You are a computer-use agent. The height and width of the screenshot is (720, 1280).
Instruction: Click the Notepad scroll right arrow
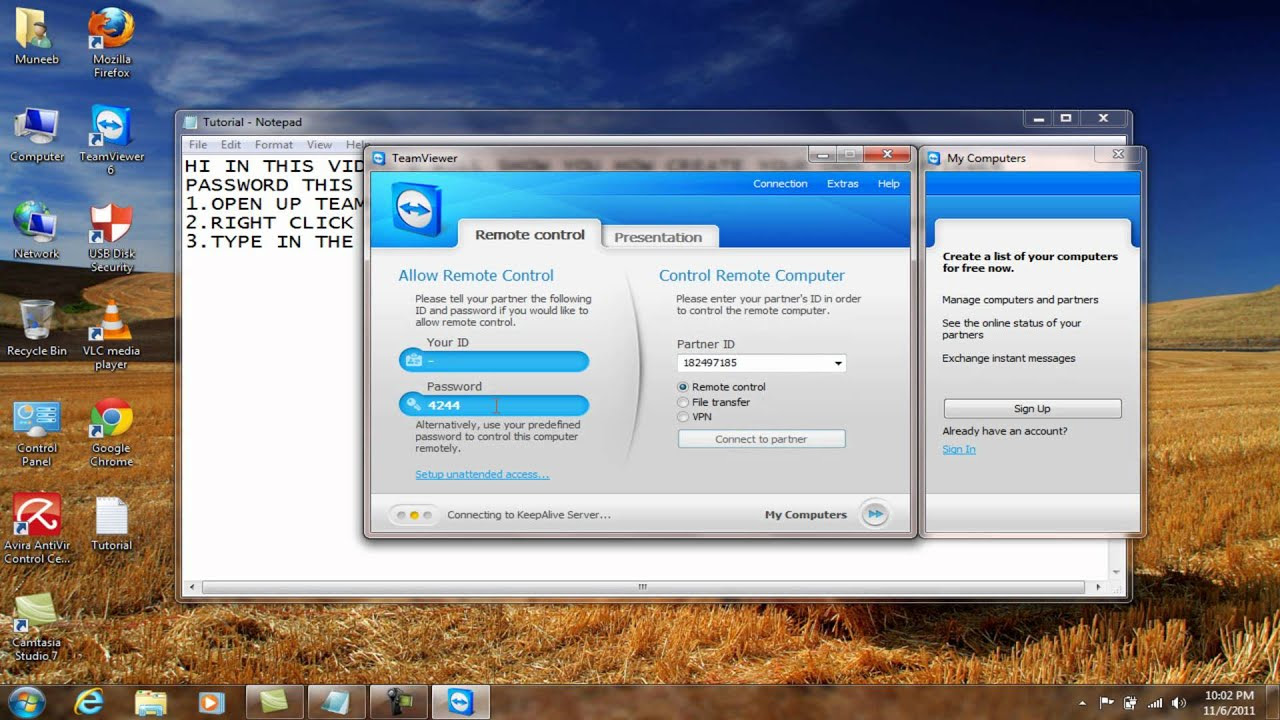tap(1097, 587)
